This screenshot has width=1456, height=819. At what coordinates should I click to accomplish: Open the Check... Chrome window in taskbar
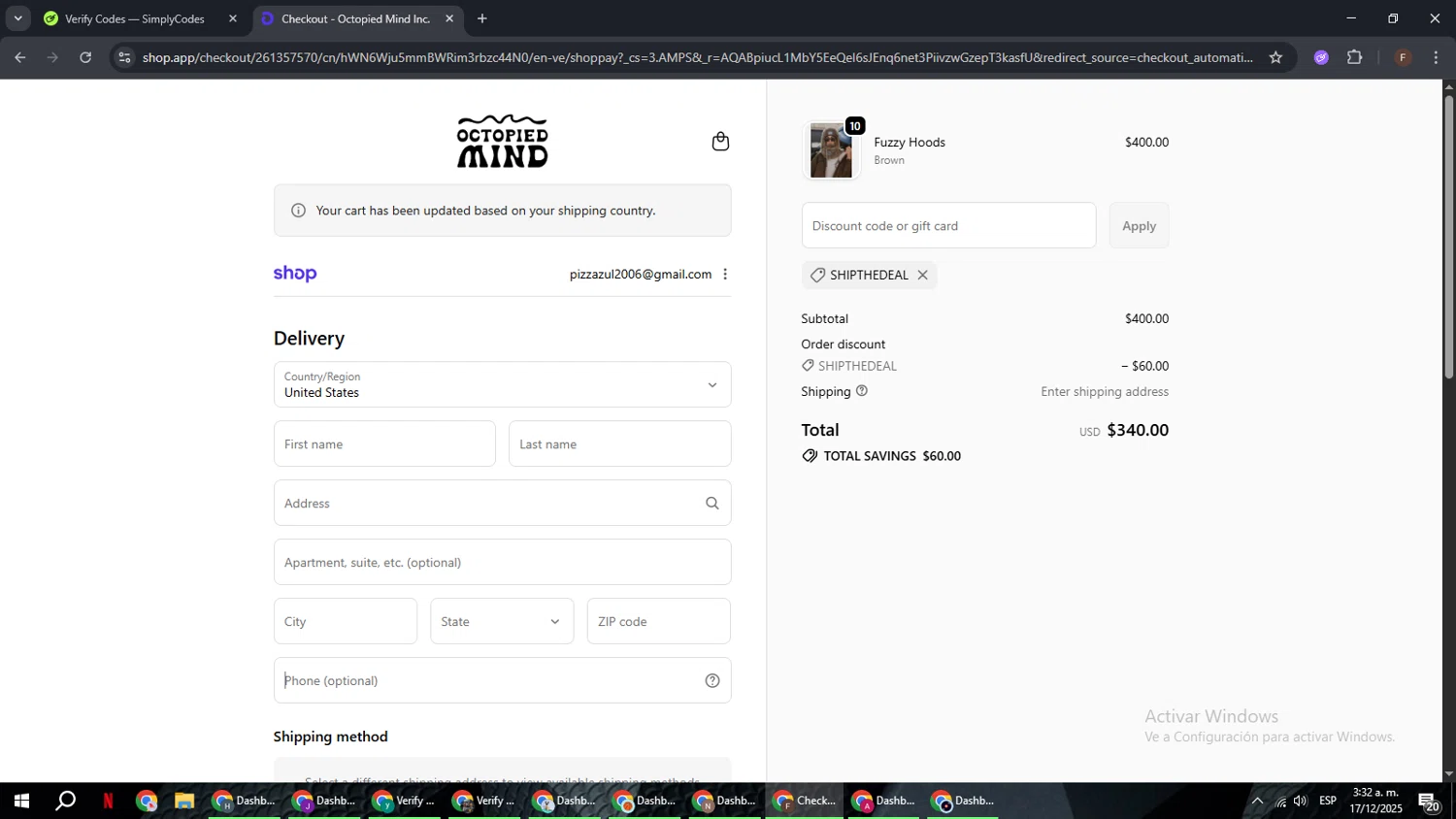tap(805, 801)
